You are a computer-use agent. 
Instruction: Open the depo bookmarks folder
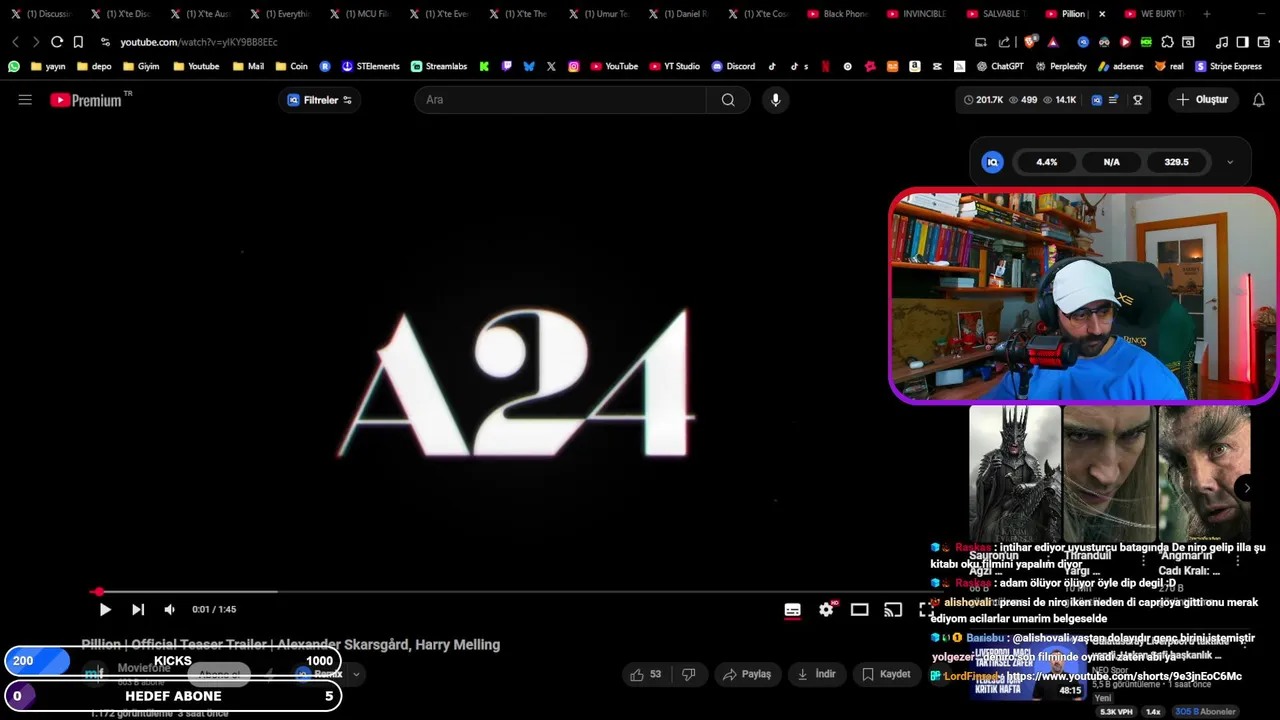pos(94,67)
